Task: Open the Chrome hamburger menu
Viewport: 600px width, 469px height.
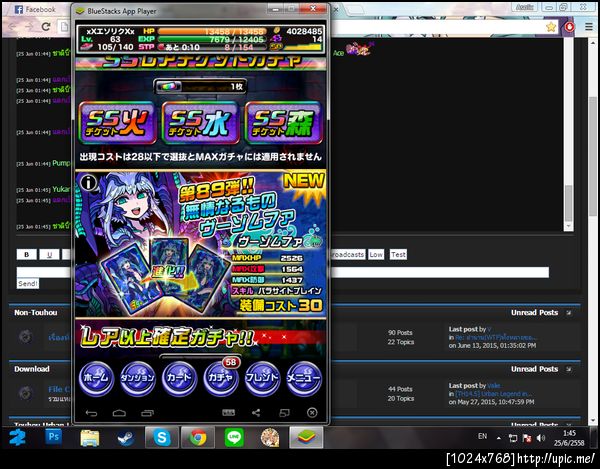Action: (589, 27)
